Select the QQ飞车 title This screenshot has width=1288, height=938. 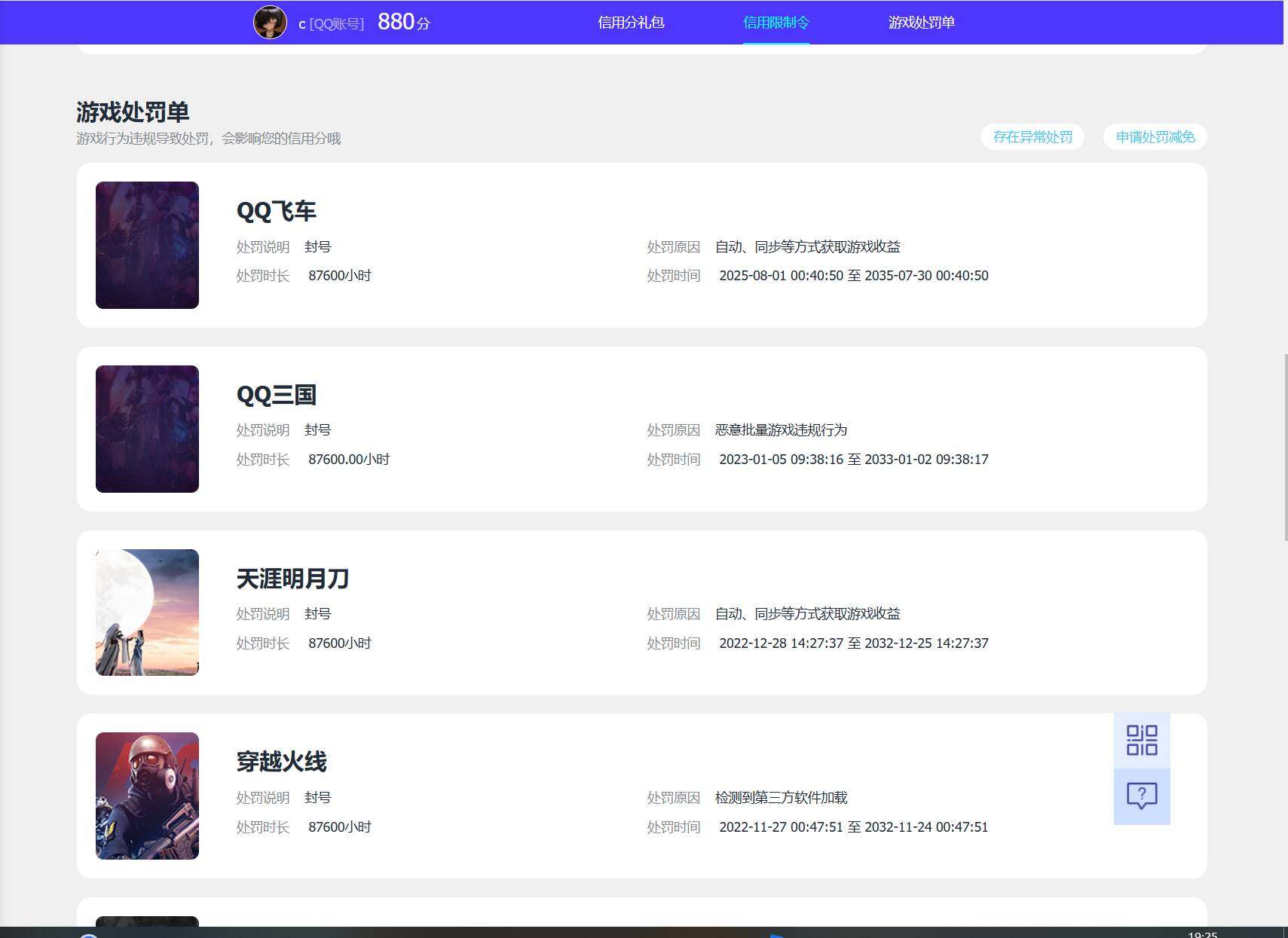coord(277,211)
